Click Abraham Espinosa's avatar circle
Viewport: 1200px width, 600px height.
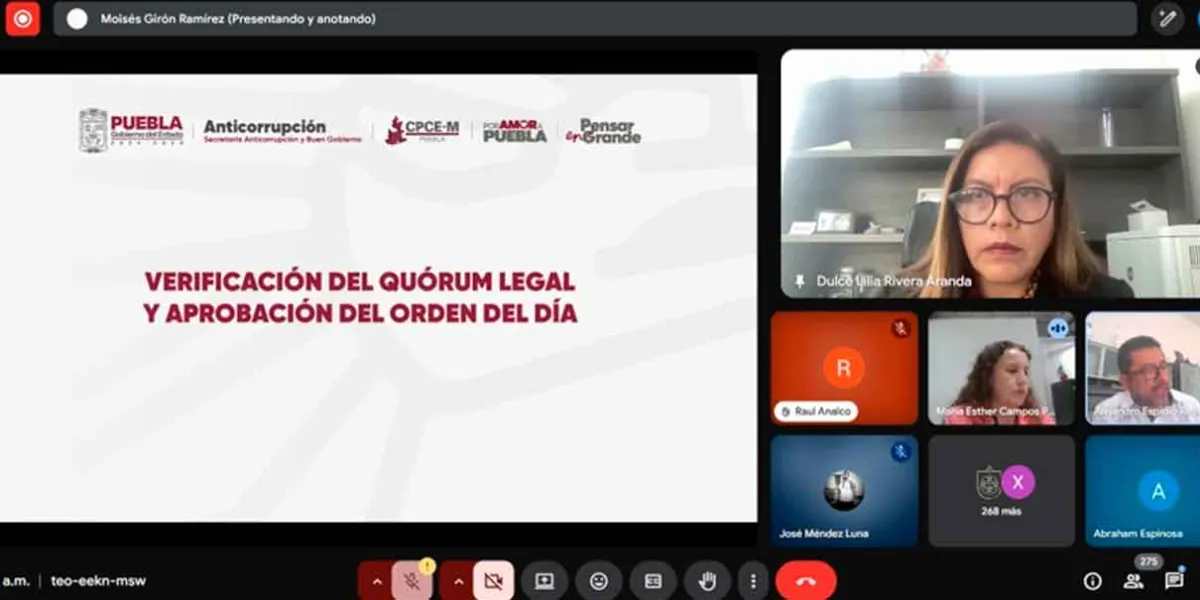click(1158, 491)
